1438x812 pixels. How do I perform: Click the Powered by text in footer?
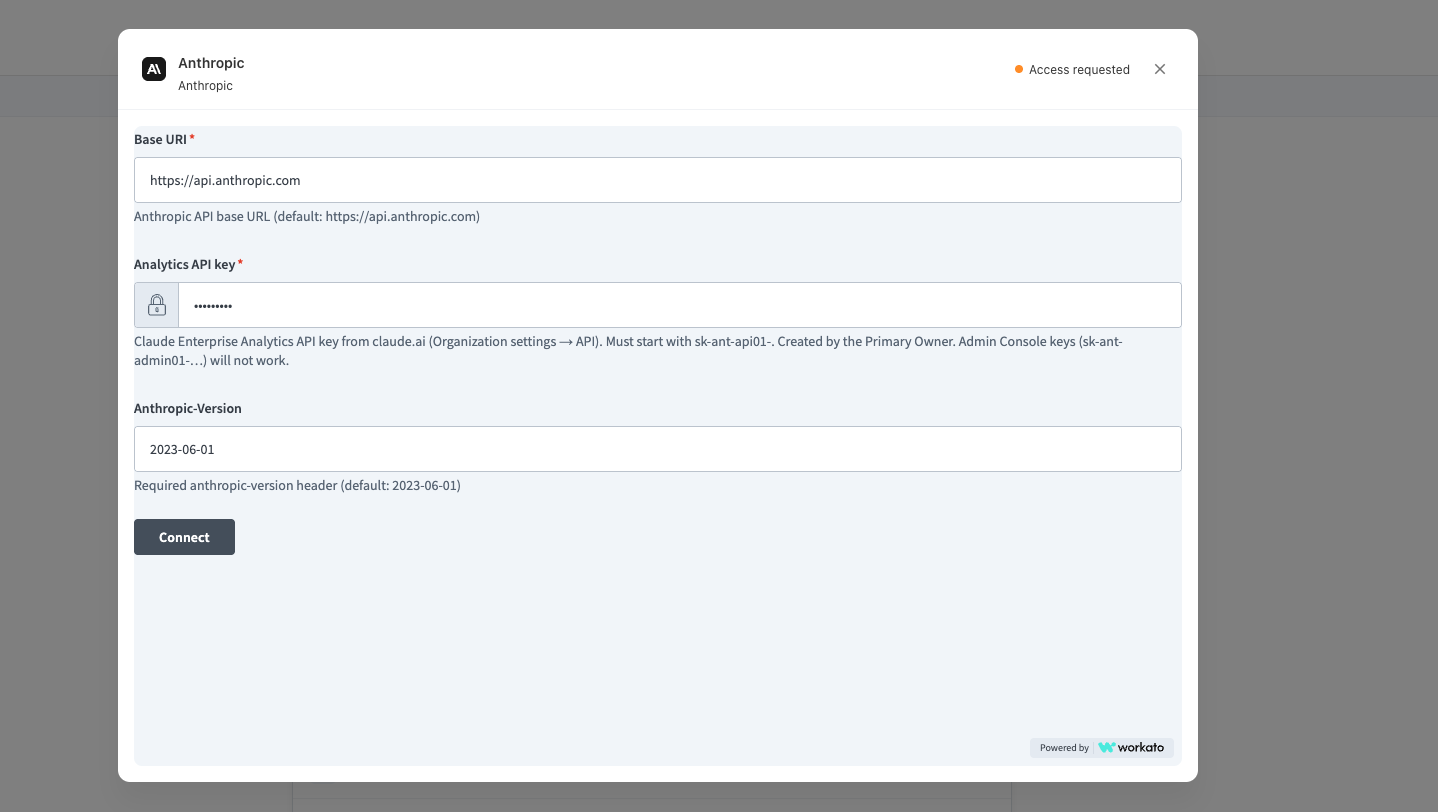tap(1064, 748)
